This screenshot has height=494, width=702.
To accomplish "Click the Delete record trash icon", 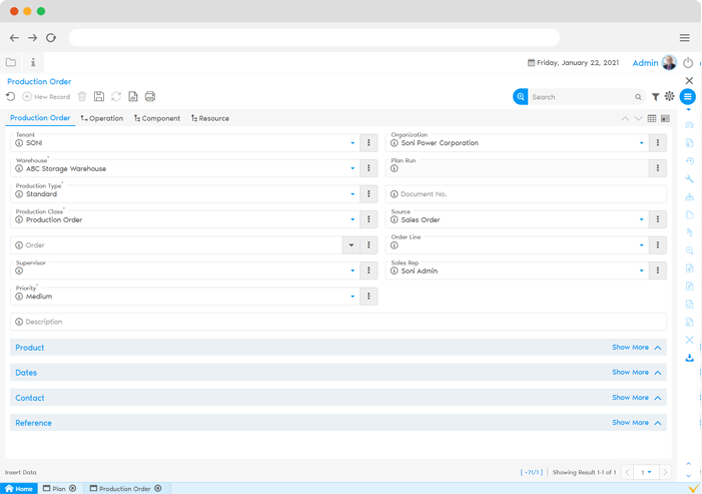I will [x=82, y=97].
